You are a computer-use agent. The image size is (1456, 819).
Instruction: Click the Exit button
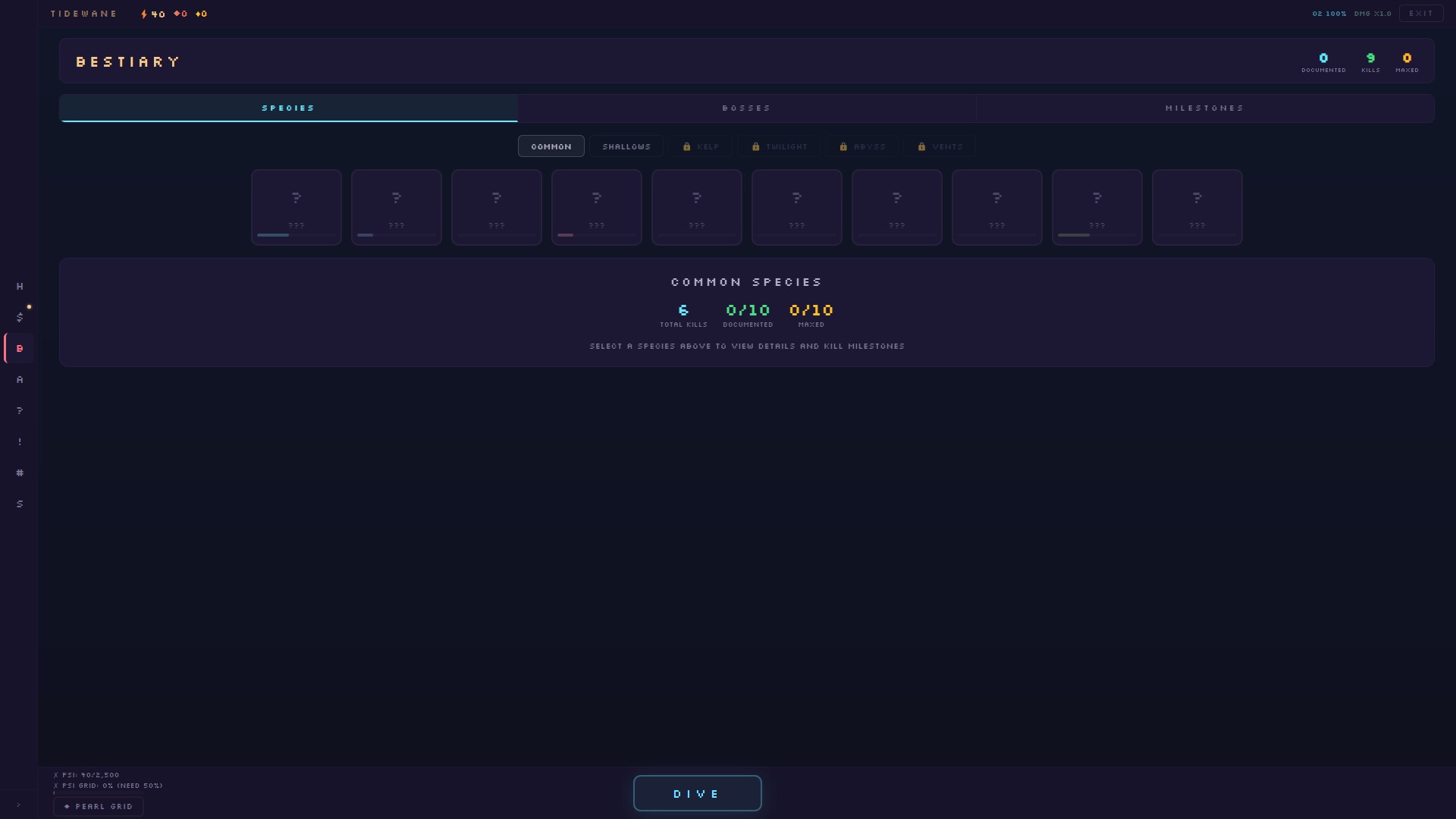pyautogui.click(x=1420, y=14)
